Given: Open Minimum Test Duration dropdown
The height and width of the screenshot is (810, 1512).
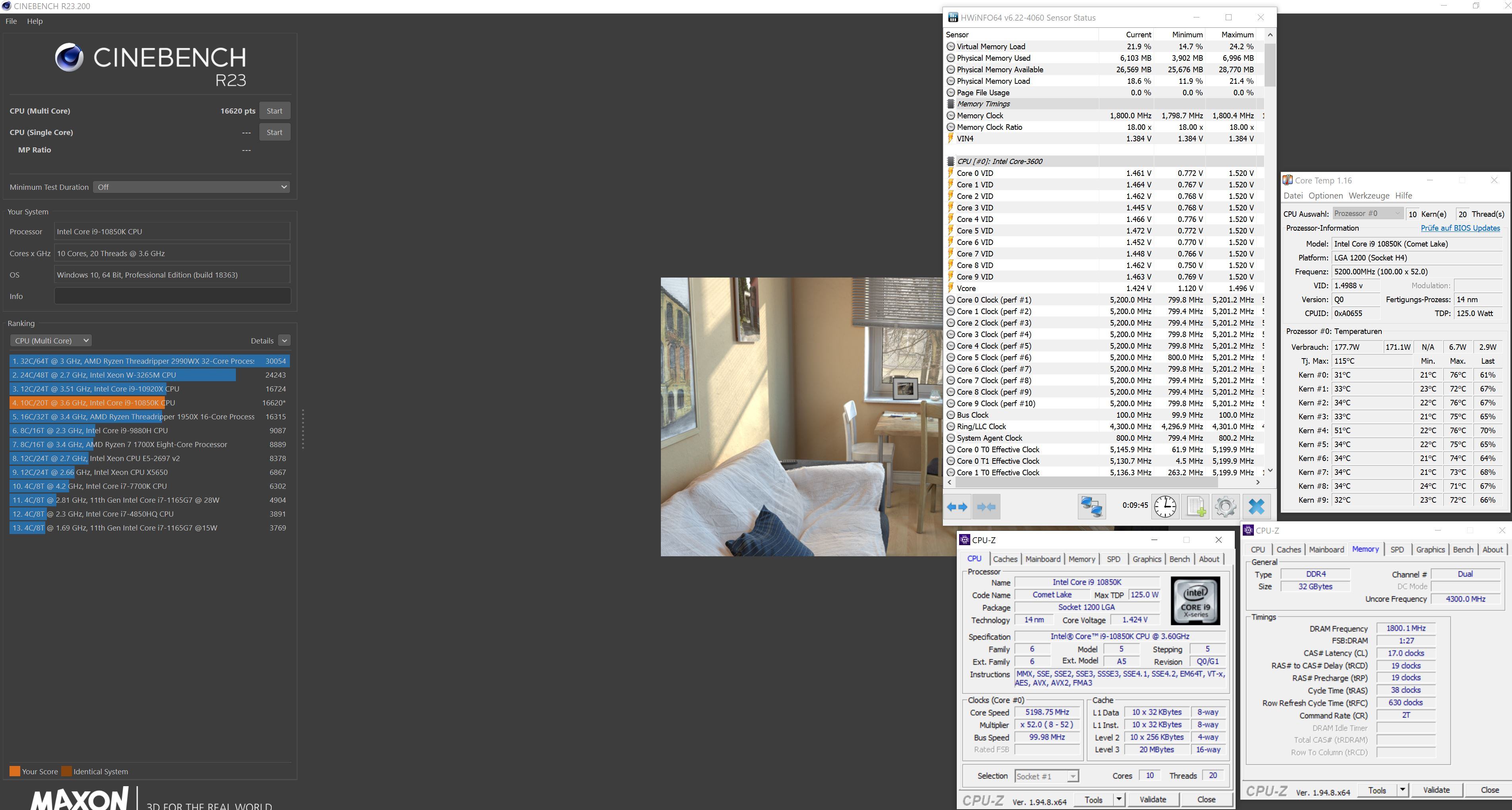Looking at the screenshot, I should (191, 187).
